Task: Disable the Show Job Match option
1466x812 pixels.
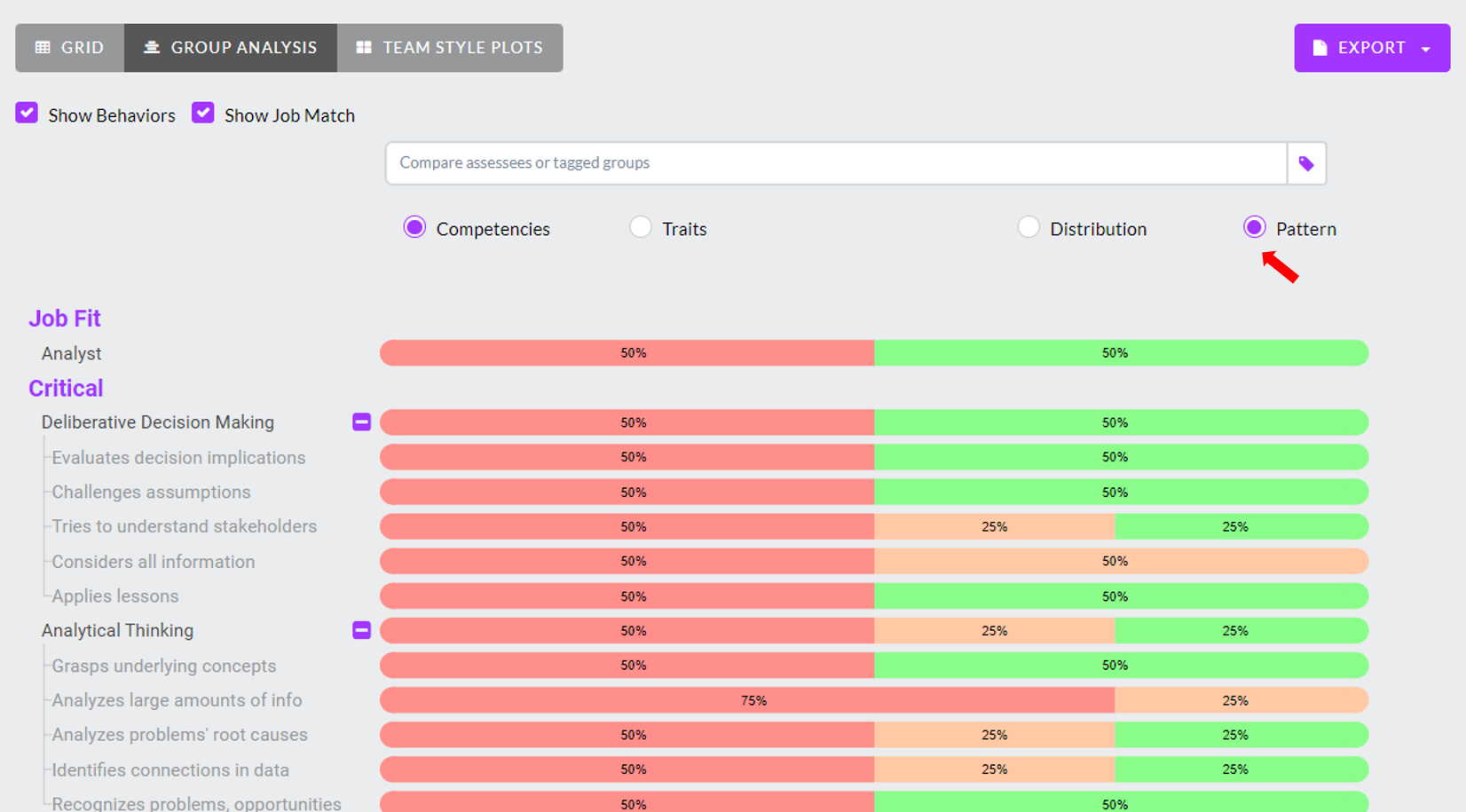Action: (203, 112)
